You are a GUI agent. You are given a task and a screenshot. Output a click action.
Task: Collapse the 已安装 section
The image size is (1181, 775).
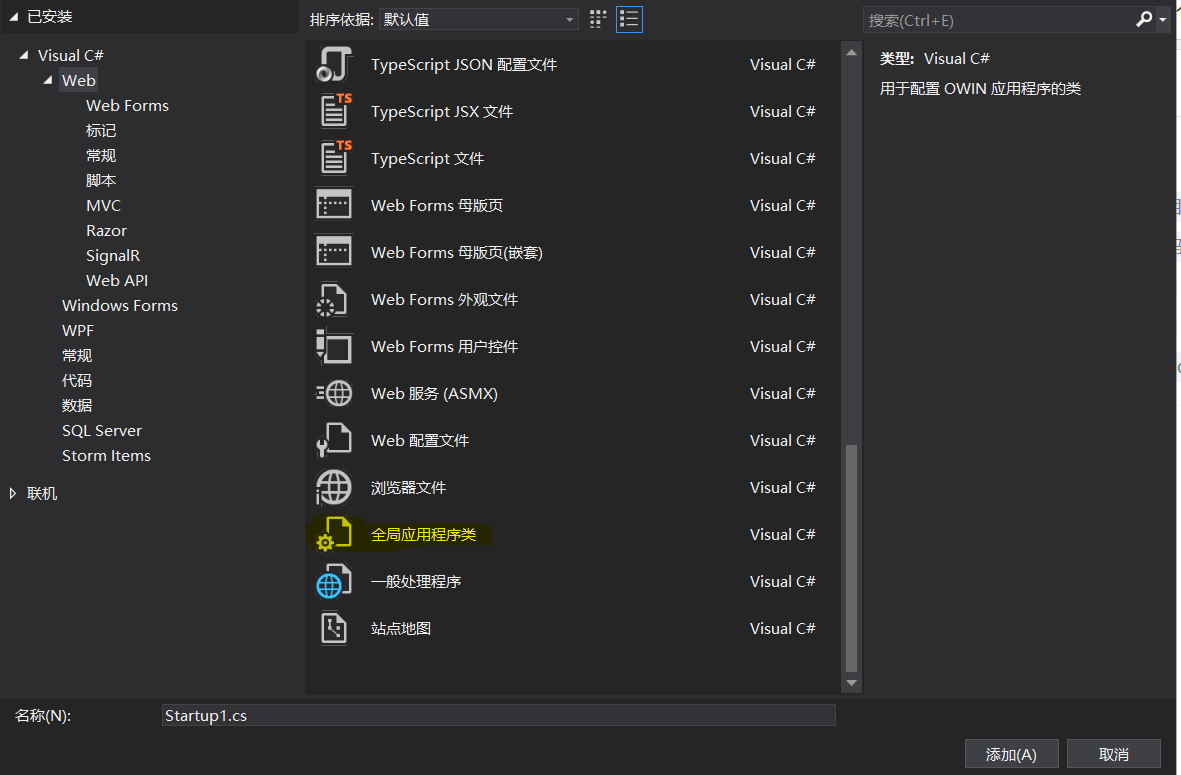14,17
